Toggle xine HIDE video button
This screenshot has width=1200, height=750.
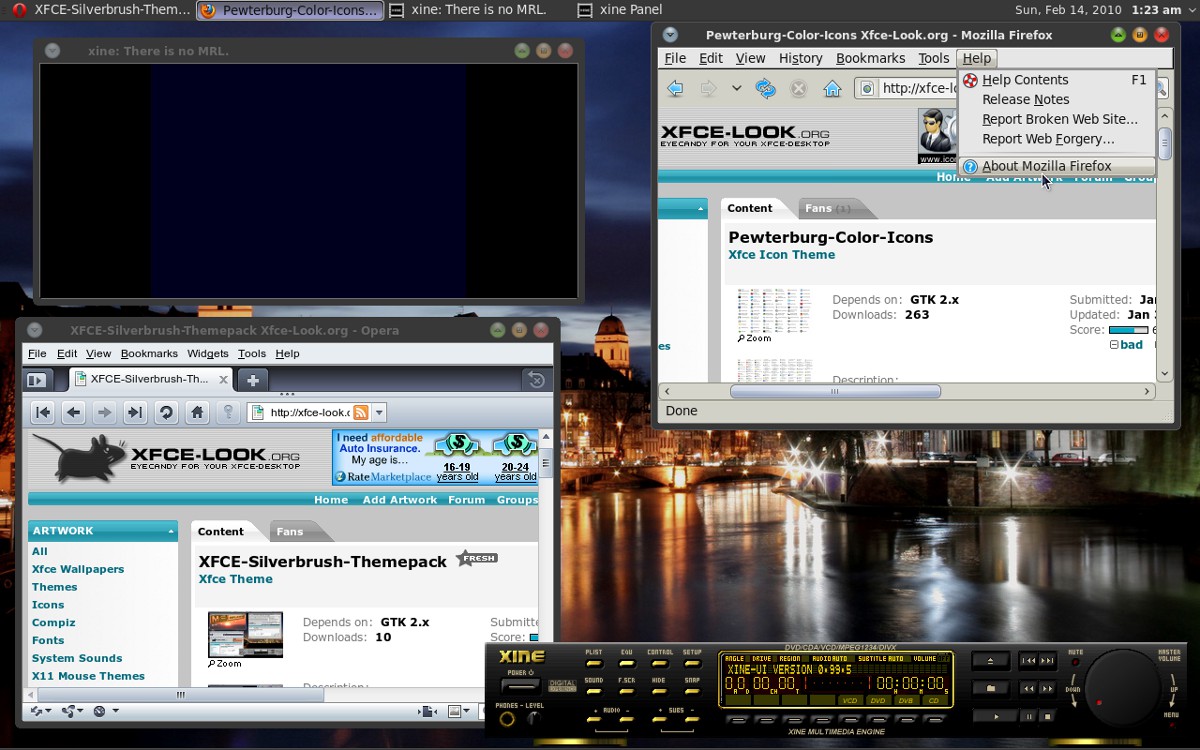pos(660,691)
